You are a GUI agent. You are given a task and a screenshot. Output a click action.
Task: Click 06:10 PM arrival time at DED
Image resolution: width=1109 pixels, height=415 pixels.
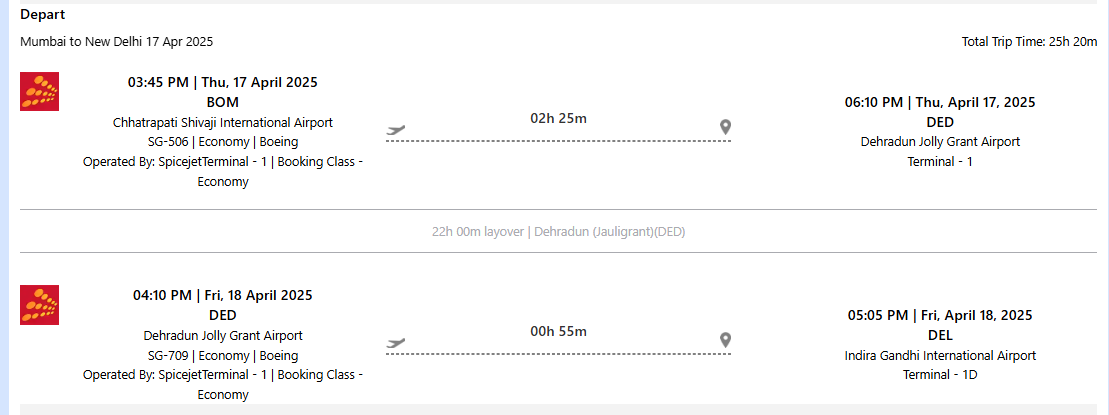coord(940,103)
